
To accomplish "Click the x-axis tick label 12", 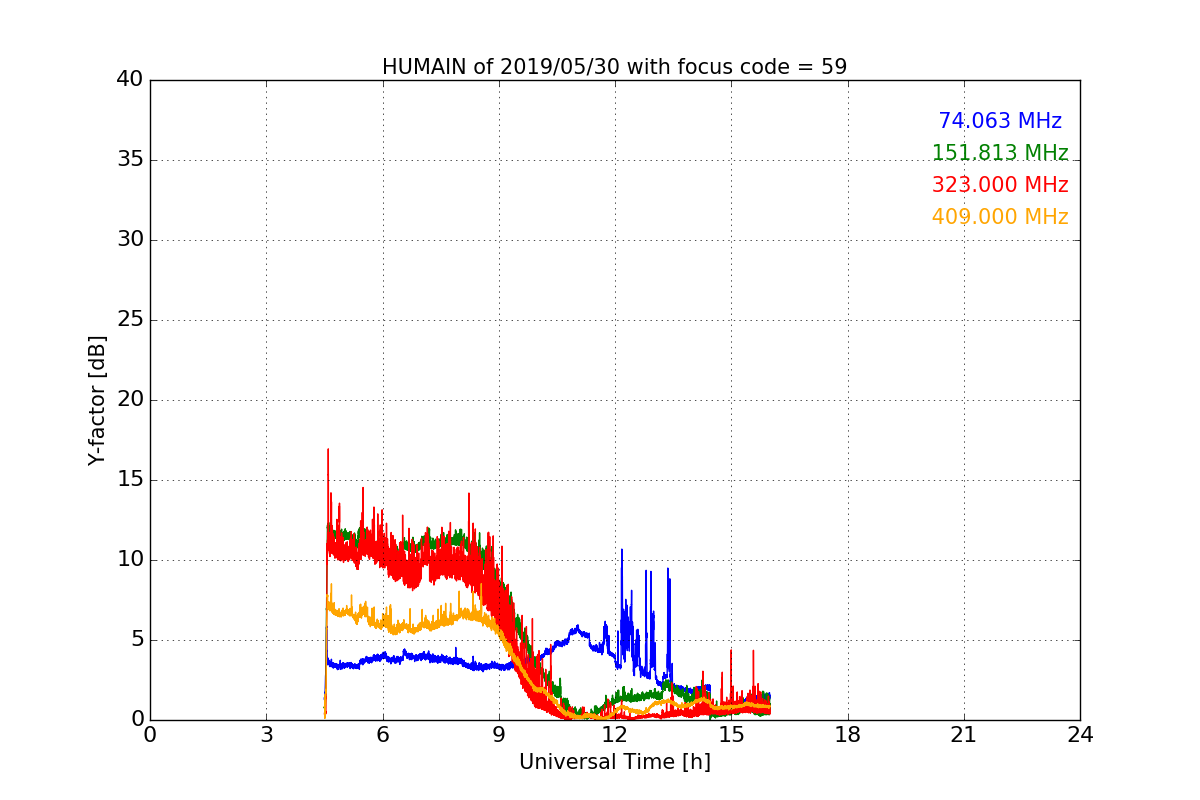I will [615, 735].
